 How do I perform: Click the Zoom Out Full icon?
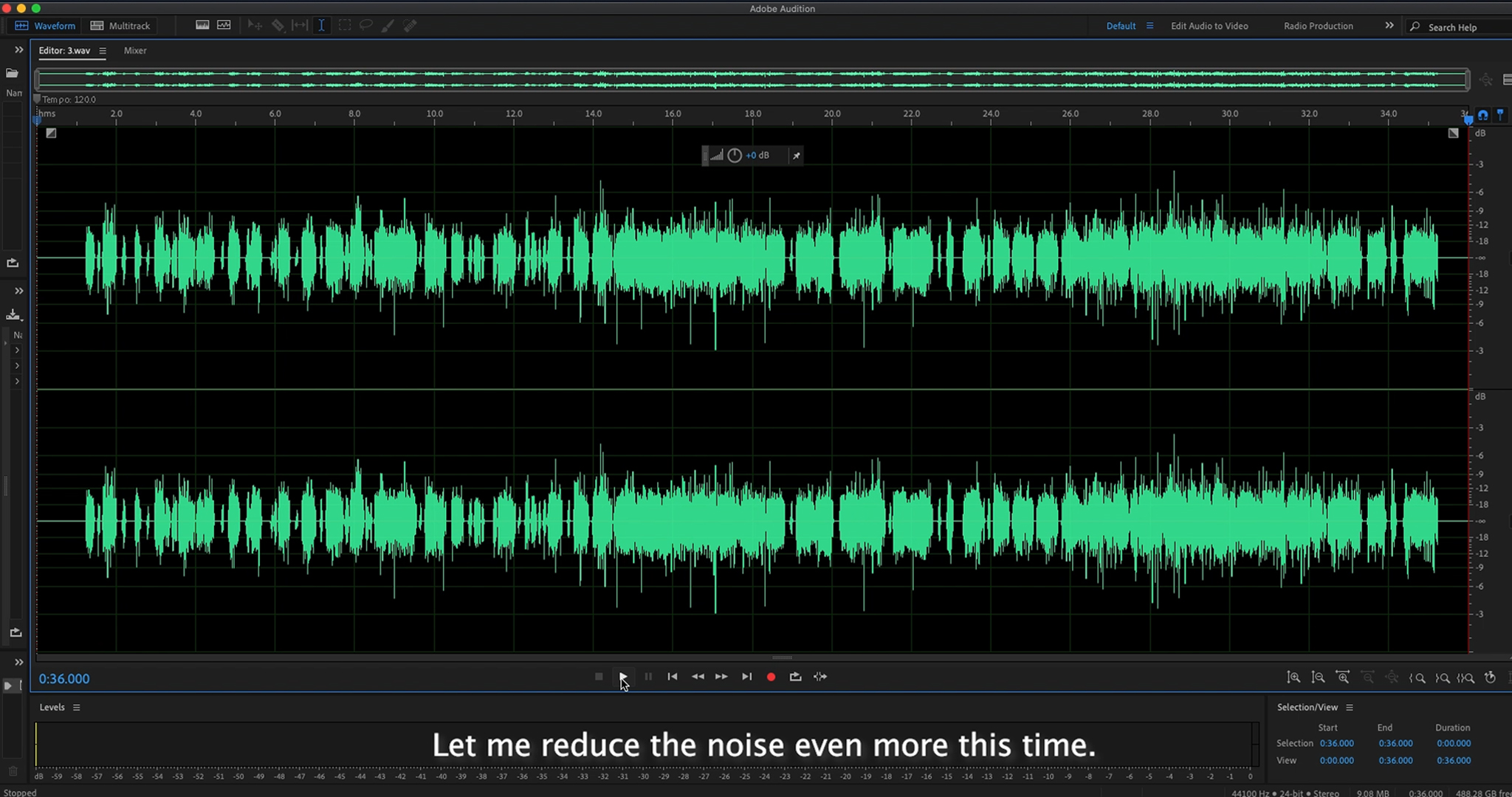(1392, 677)
